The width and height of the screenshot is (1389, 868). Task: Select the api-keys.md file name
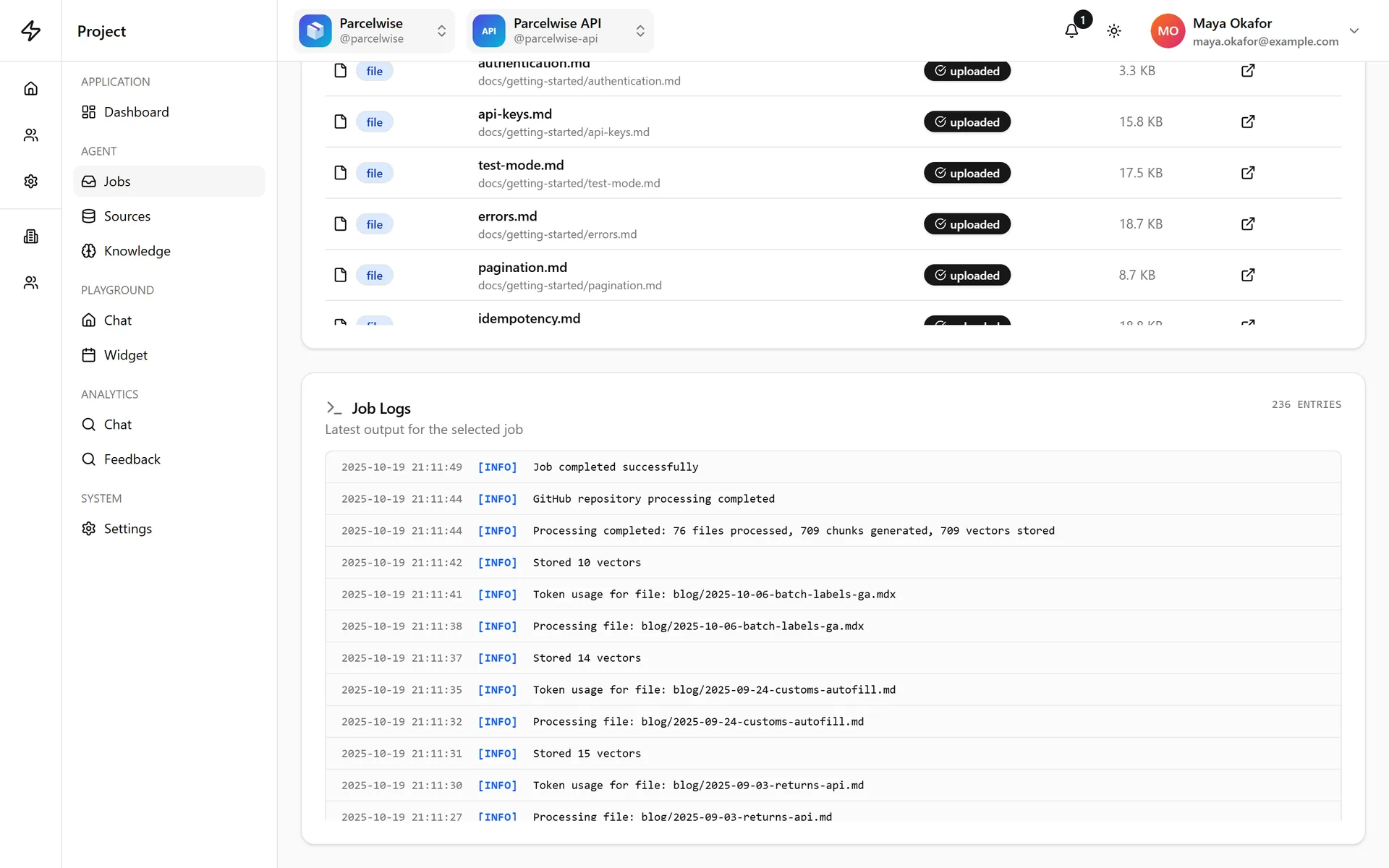pos(514,114)
